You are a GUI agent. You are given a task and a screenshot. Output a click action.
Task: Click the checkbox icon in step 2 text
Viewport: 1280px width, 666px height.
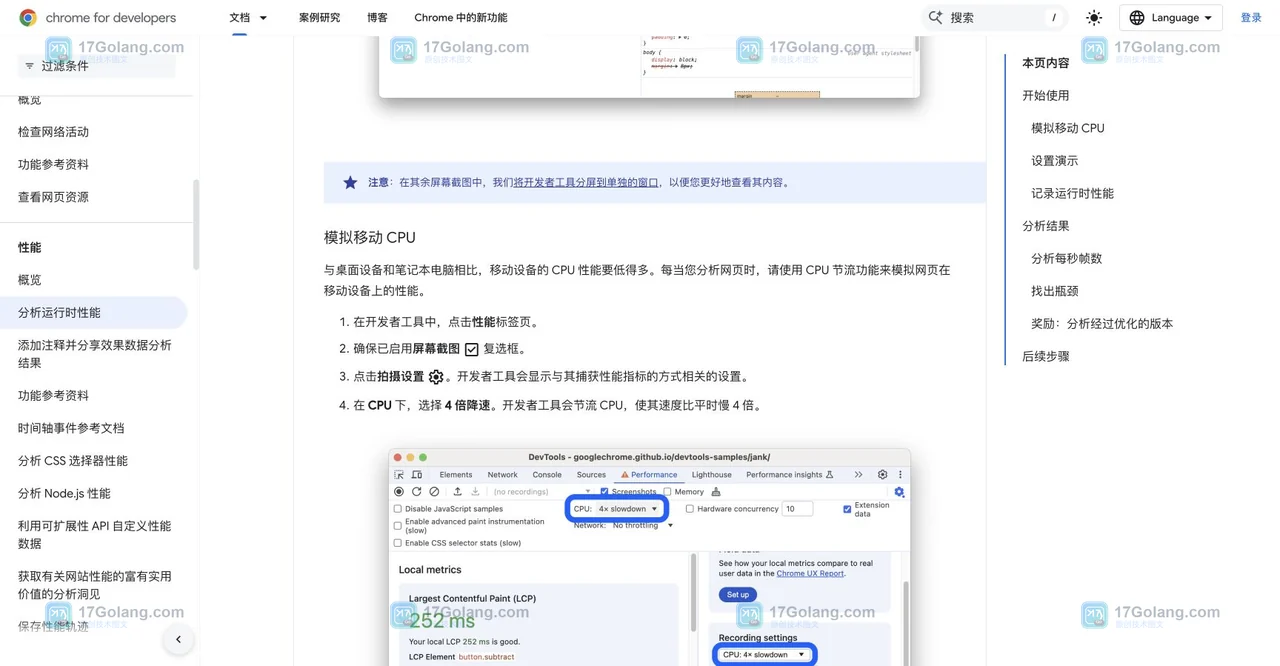[x=472, y=349]
